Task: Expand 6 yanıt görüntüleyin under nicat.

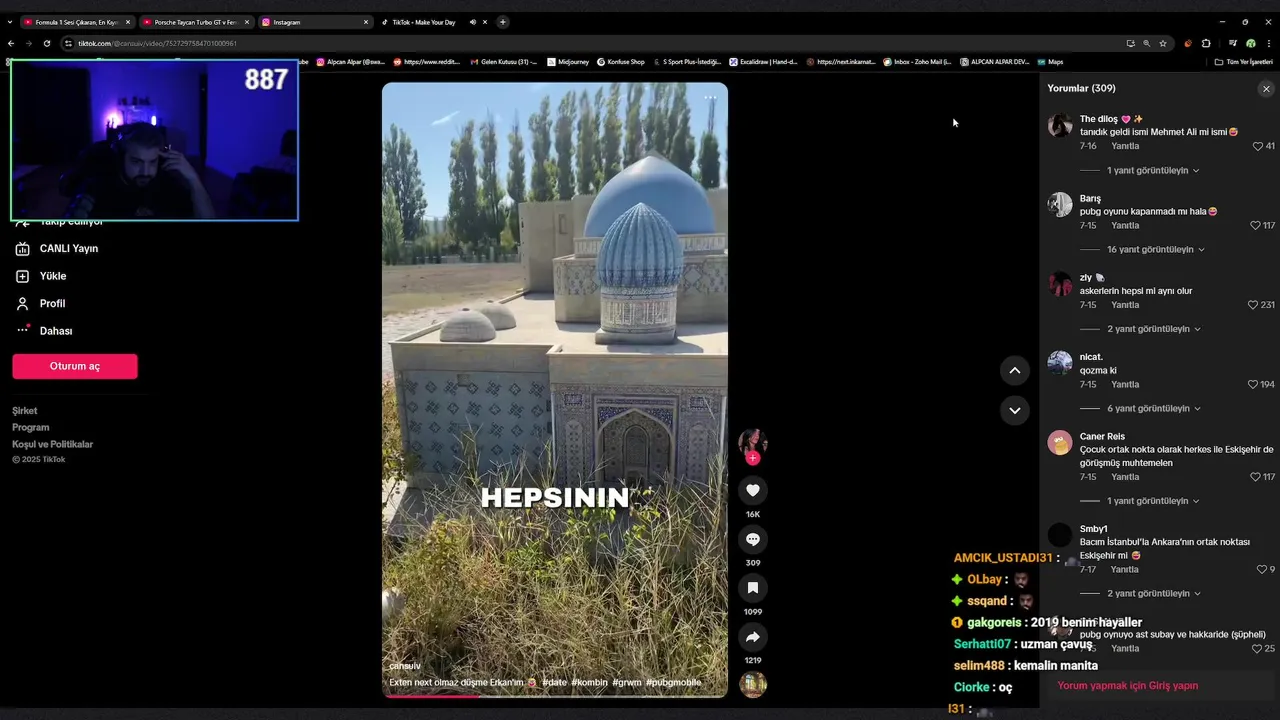Action: pyautogui.click(x=1153, y=409)
